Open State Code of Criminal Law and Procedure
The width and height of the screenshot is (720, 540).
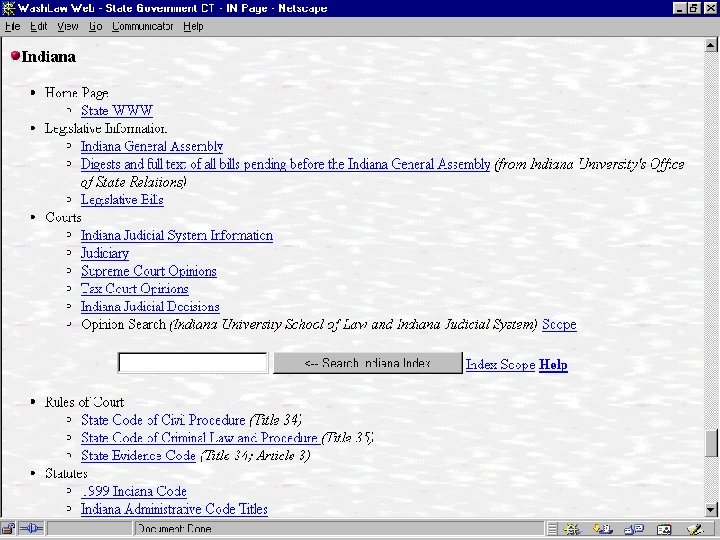point(201,438)
